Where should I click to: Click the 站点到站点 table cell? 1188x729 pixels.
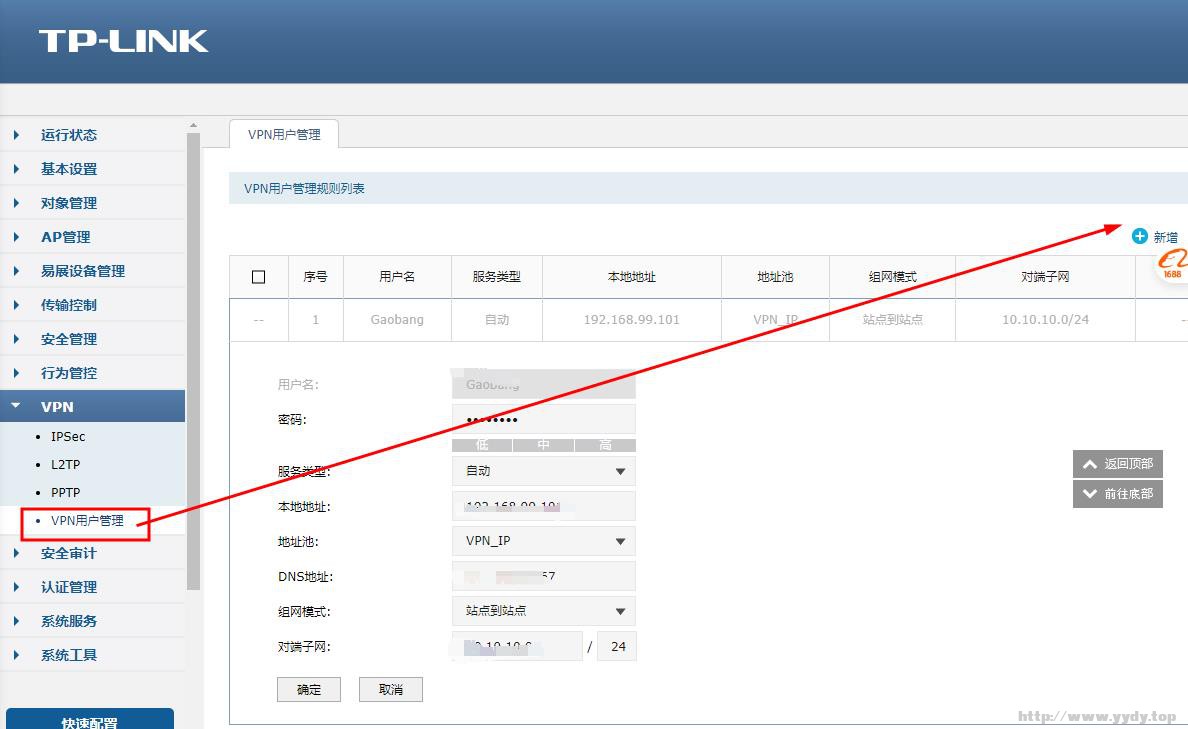click(893, 320)
